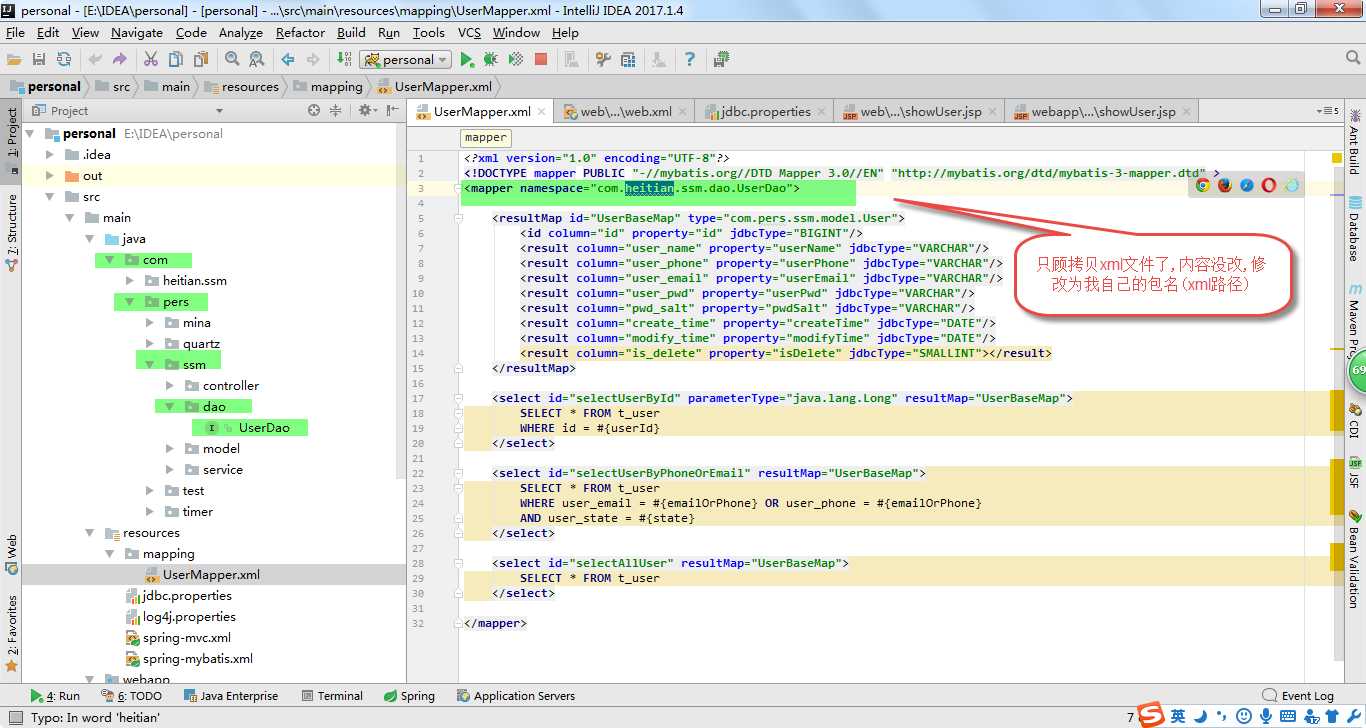Run the personal configuration with green arrow

coord(466,60)
